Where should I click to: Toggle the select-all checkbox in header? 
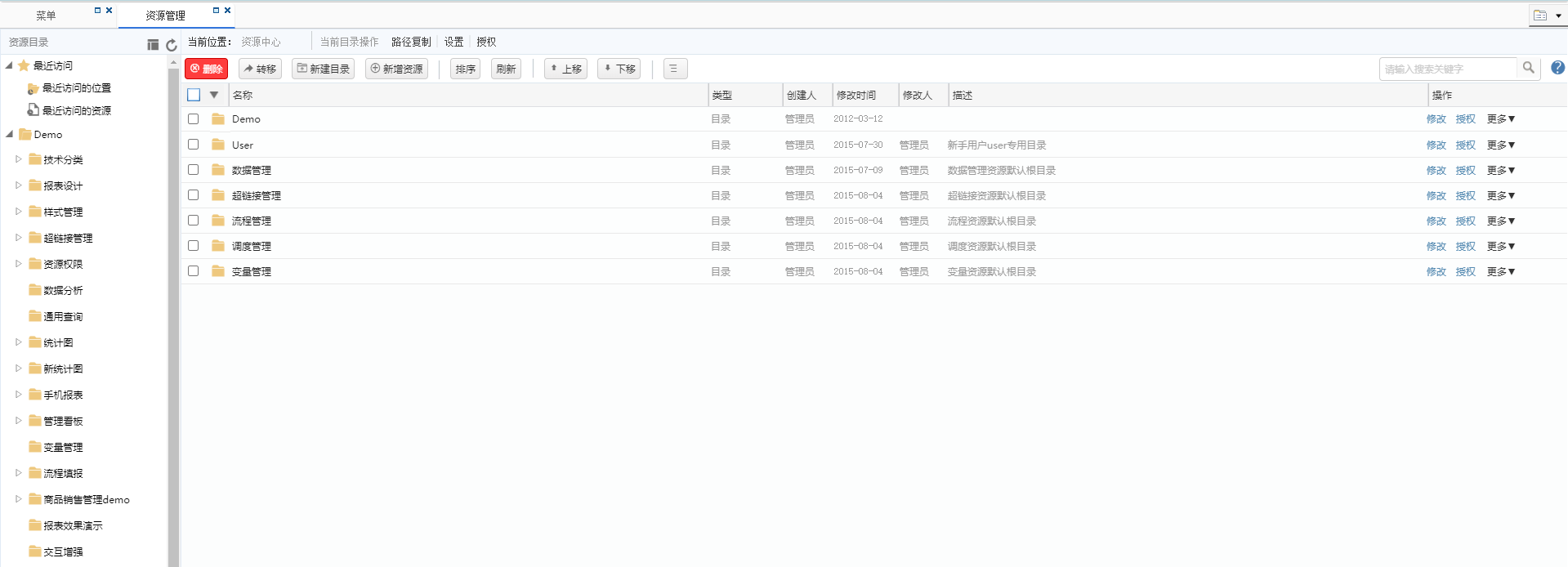point(194,95)
